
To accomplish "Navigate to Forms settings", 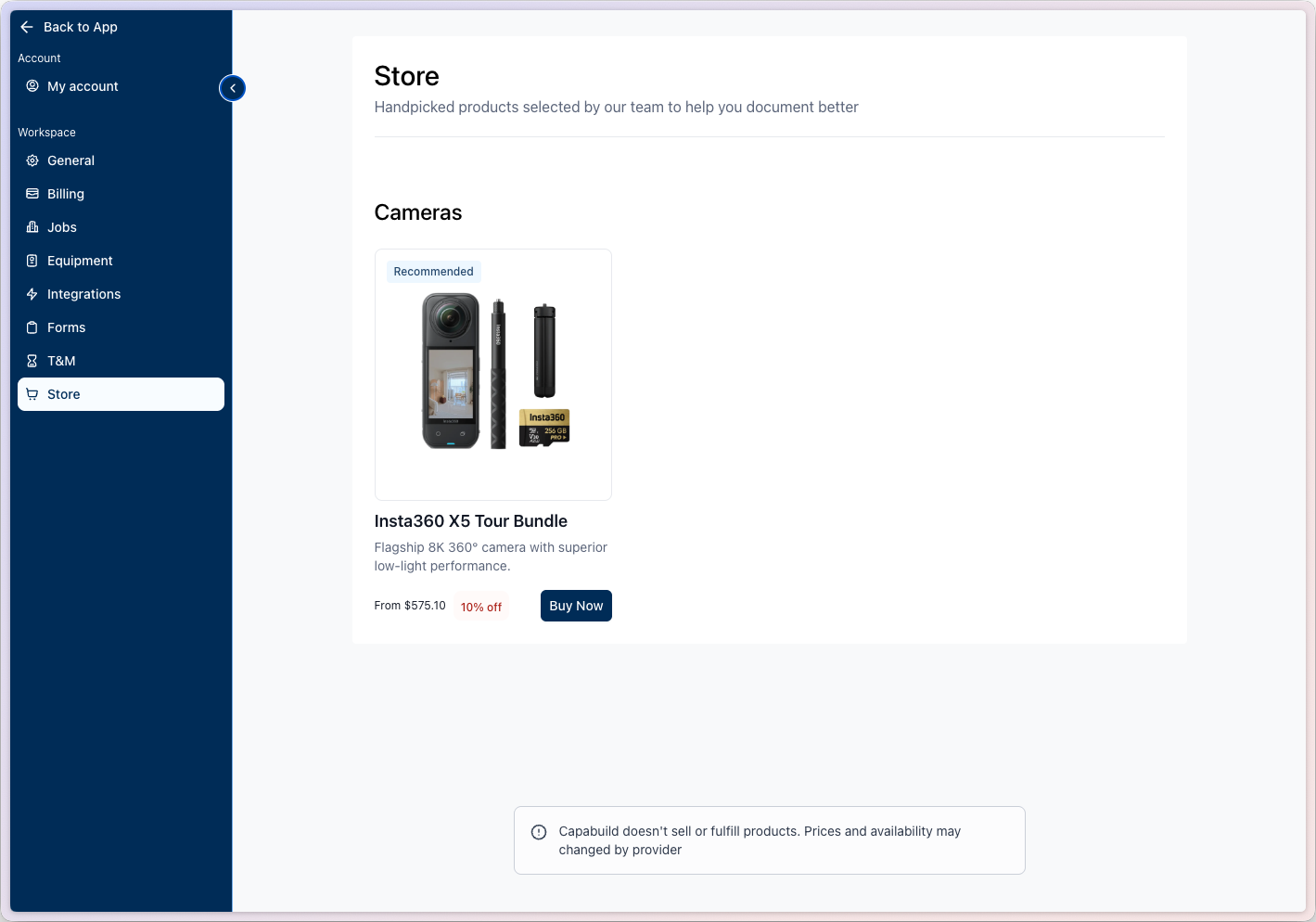I will (x=121, y=327).
